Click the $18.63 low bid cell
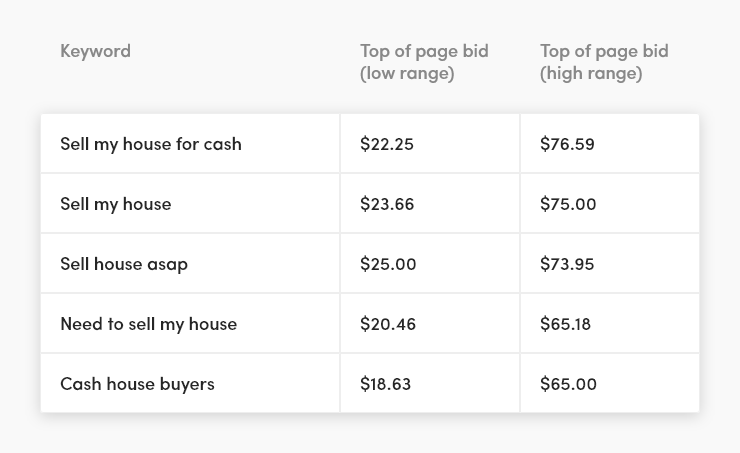 [430, 383]
